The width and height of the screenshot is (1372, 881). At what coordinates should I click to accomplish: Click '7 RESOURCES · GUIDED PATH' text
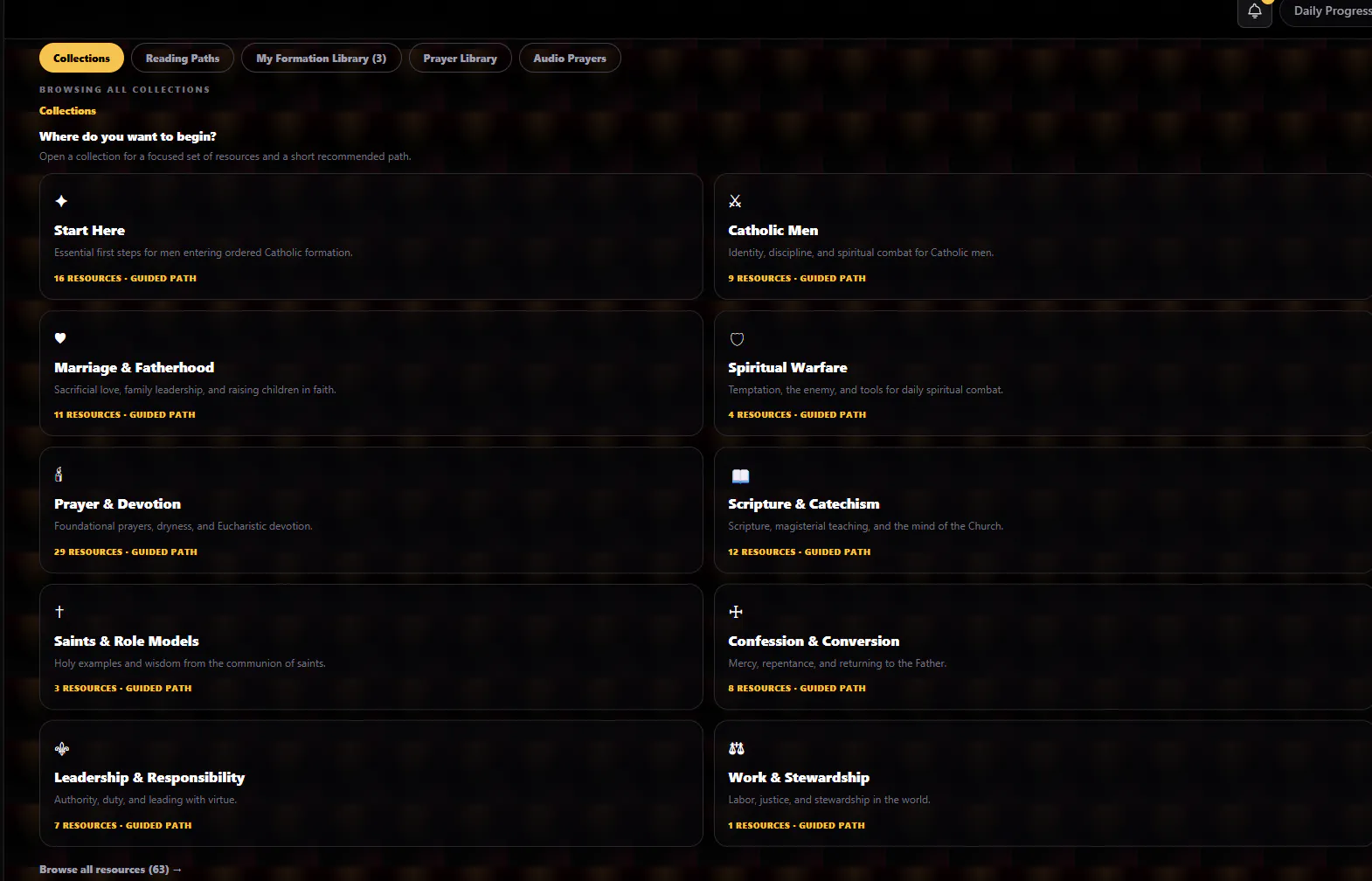tap(122, 825)
